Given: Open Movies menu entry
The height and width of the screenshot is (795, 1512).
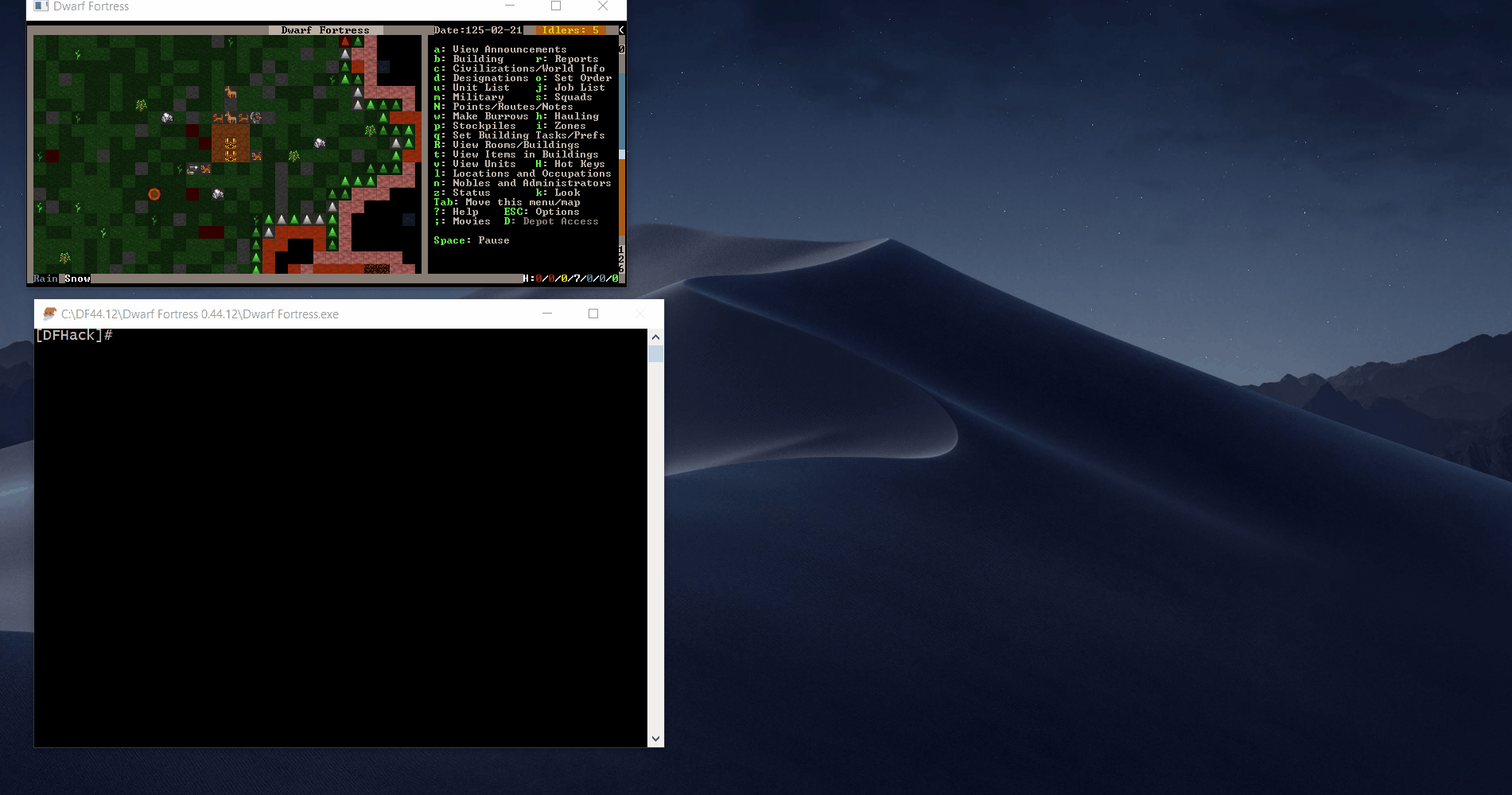Looking at the screenshot, I should click(462, 221).
